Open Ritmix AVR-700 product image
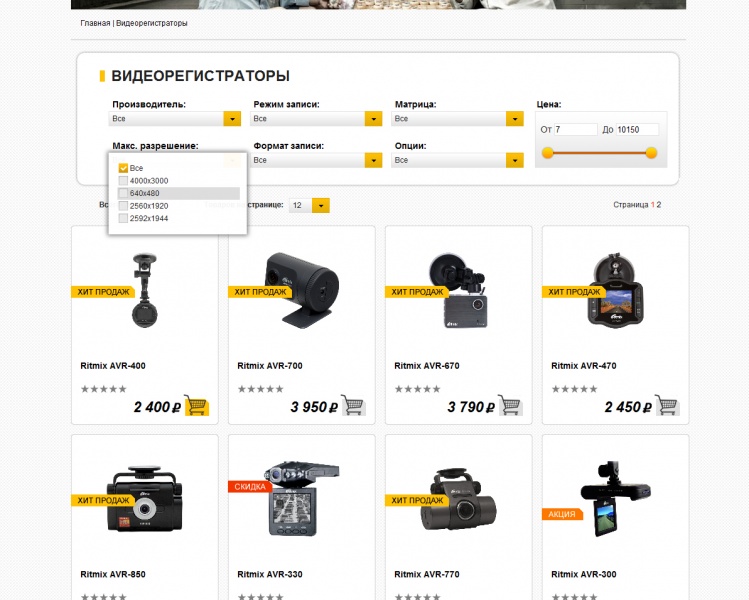The height and width of the screenshot is (600, 749). coord(301,290)
